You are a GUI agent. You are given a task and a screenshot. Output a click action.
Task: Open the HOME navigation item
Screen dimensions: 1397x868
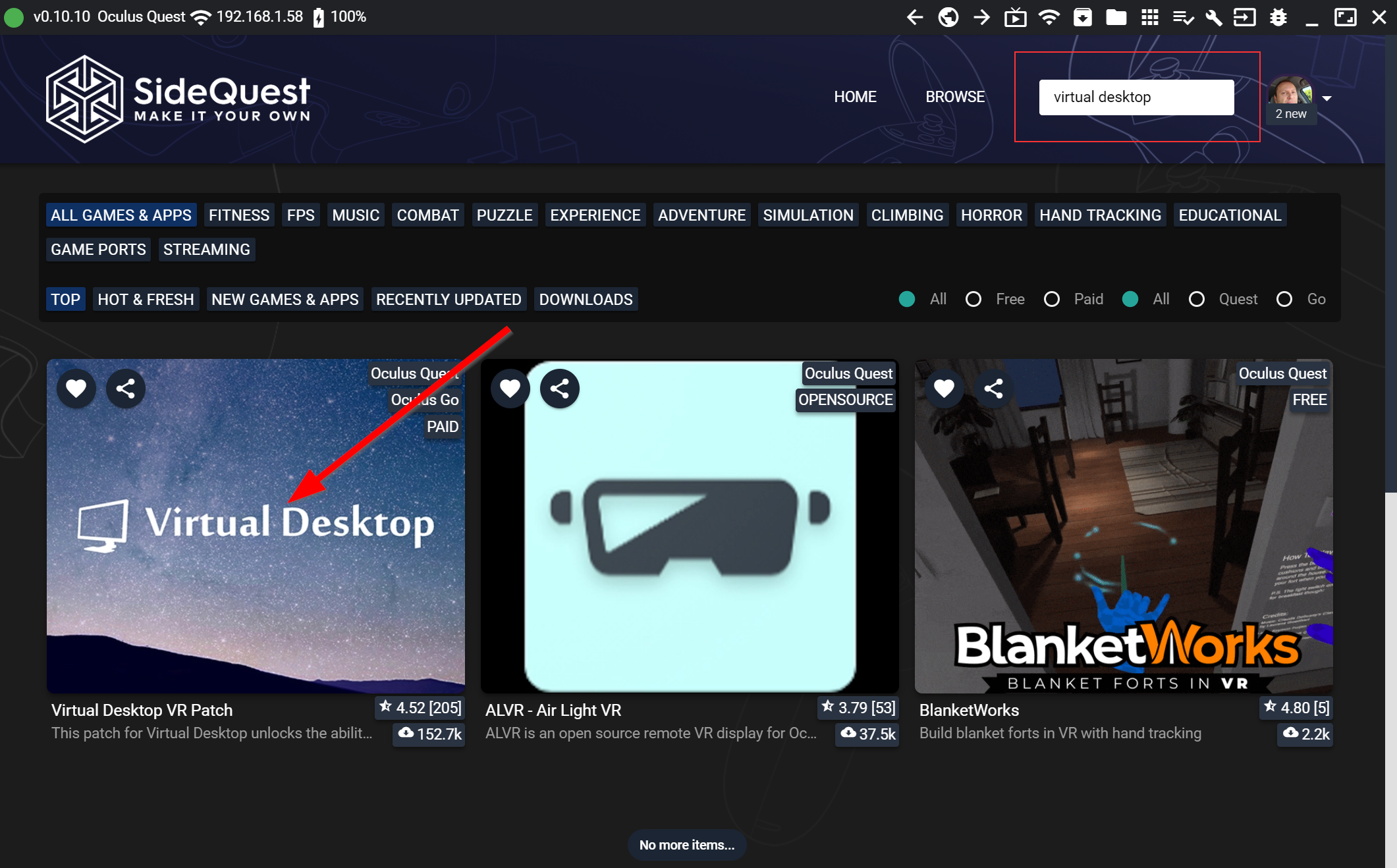click(855, 97)
